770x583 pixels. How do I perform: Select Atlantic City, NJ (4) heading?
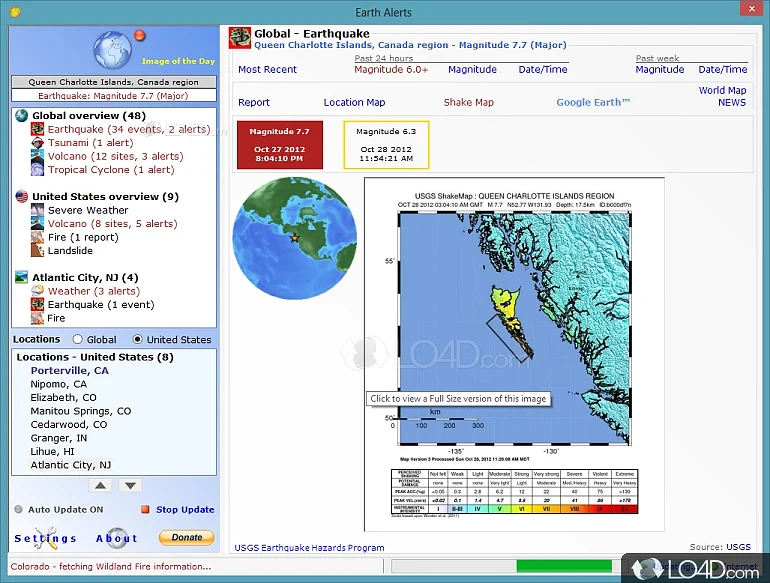click(85, 278)
